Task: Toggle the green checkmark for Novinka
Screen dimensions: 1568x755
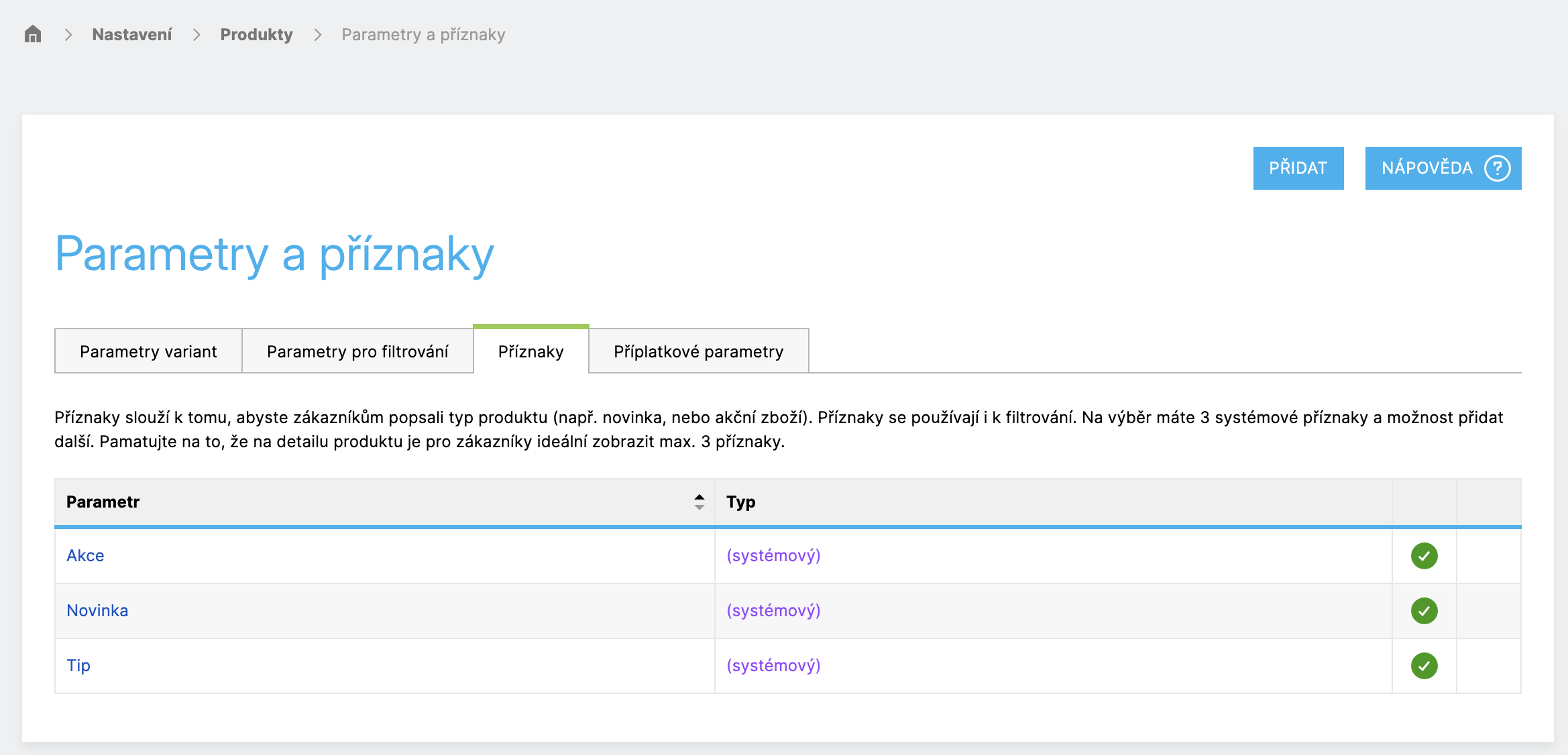Action: point(1424,611)
